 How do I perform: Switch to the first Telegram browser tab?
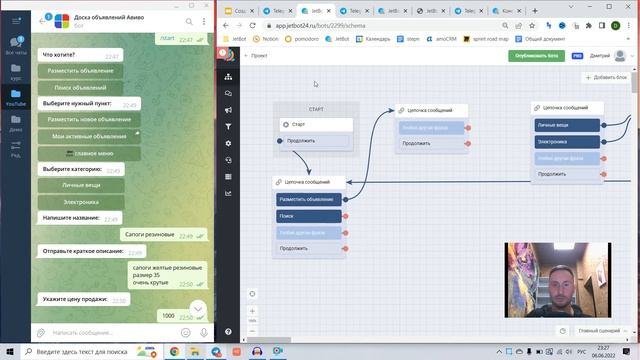(278, 11)
